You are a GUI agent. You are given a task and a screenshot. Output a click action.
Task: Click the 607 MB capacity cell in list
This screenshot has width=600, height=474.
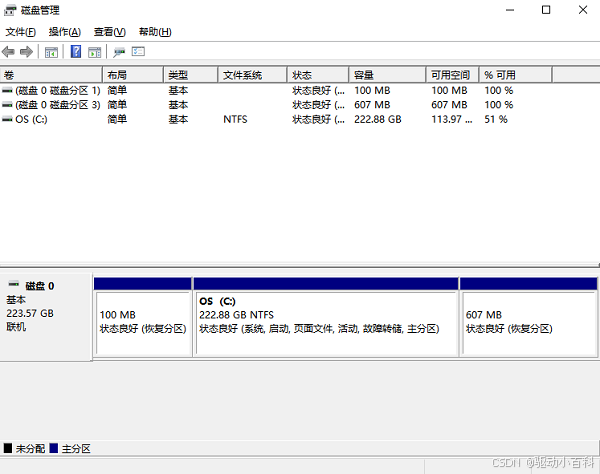point(372,105)
